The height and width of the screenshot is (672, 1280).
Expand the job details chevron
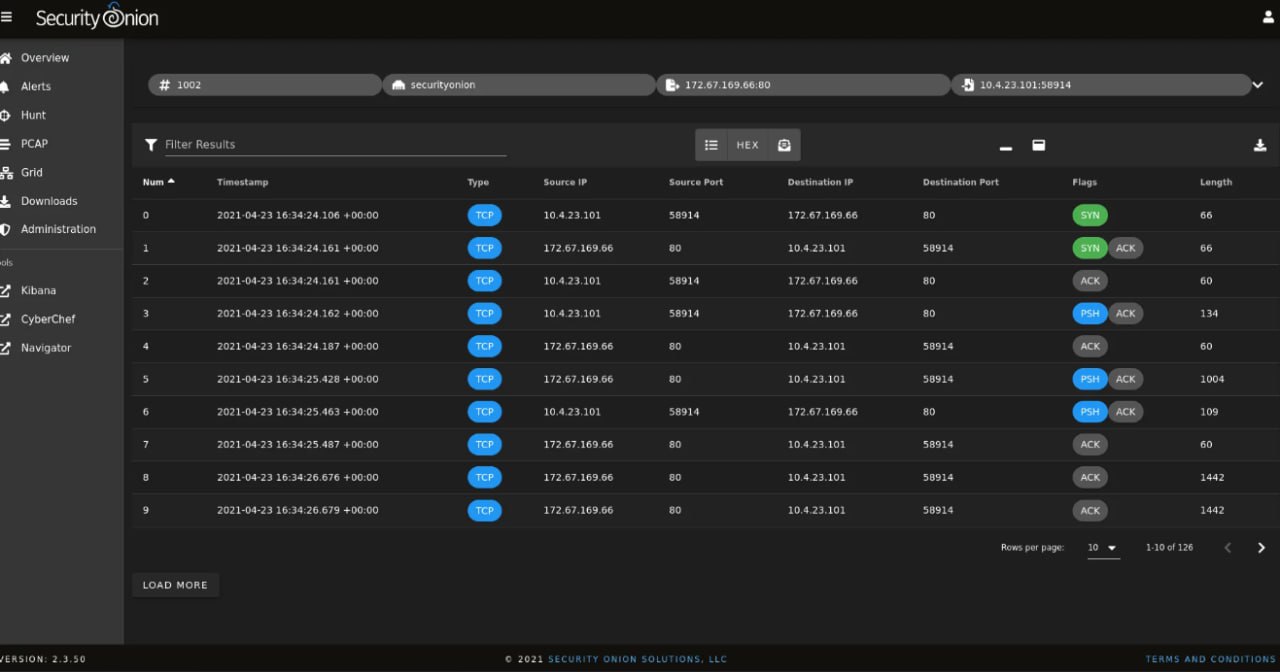point(1258,86)
